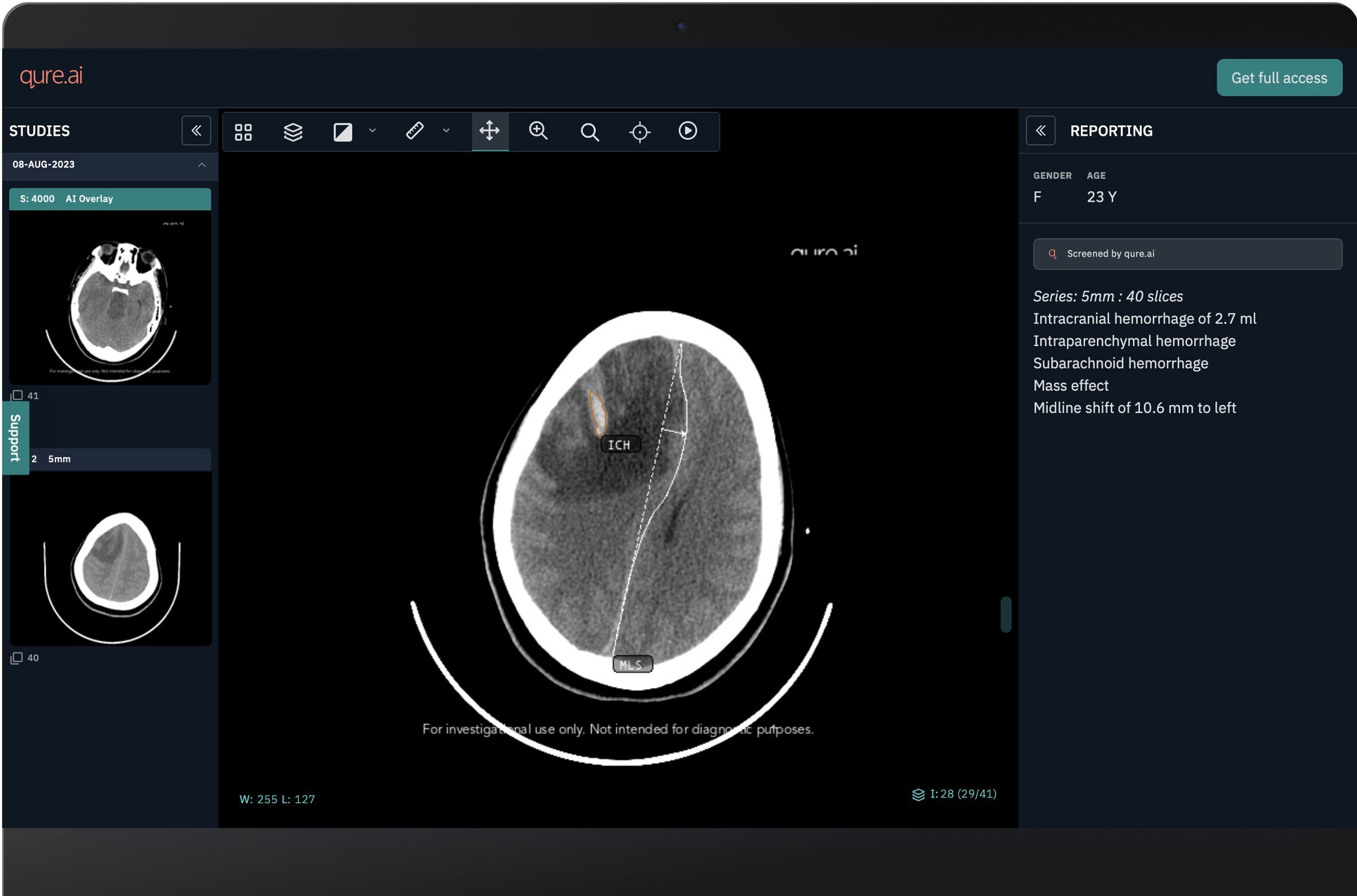Open the Support side tab
1357x896 pixels.
point(15,438)
